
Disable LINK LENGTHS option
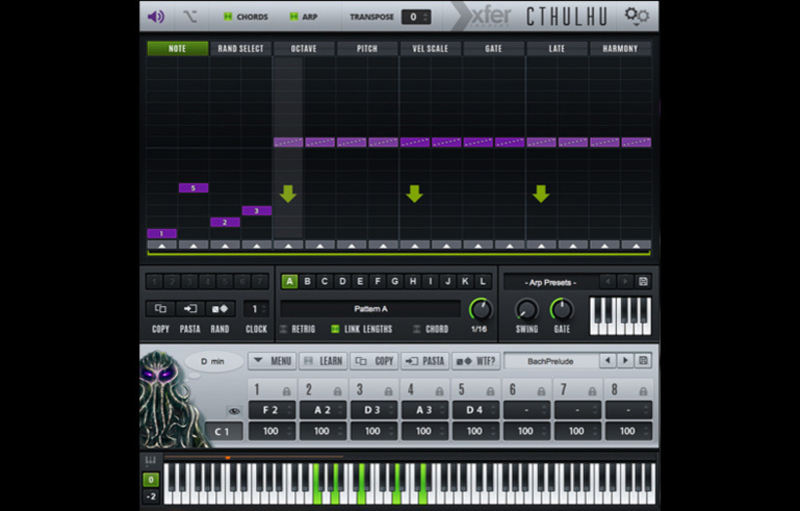335,329
